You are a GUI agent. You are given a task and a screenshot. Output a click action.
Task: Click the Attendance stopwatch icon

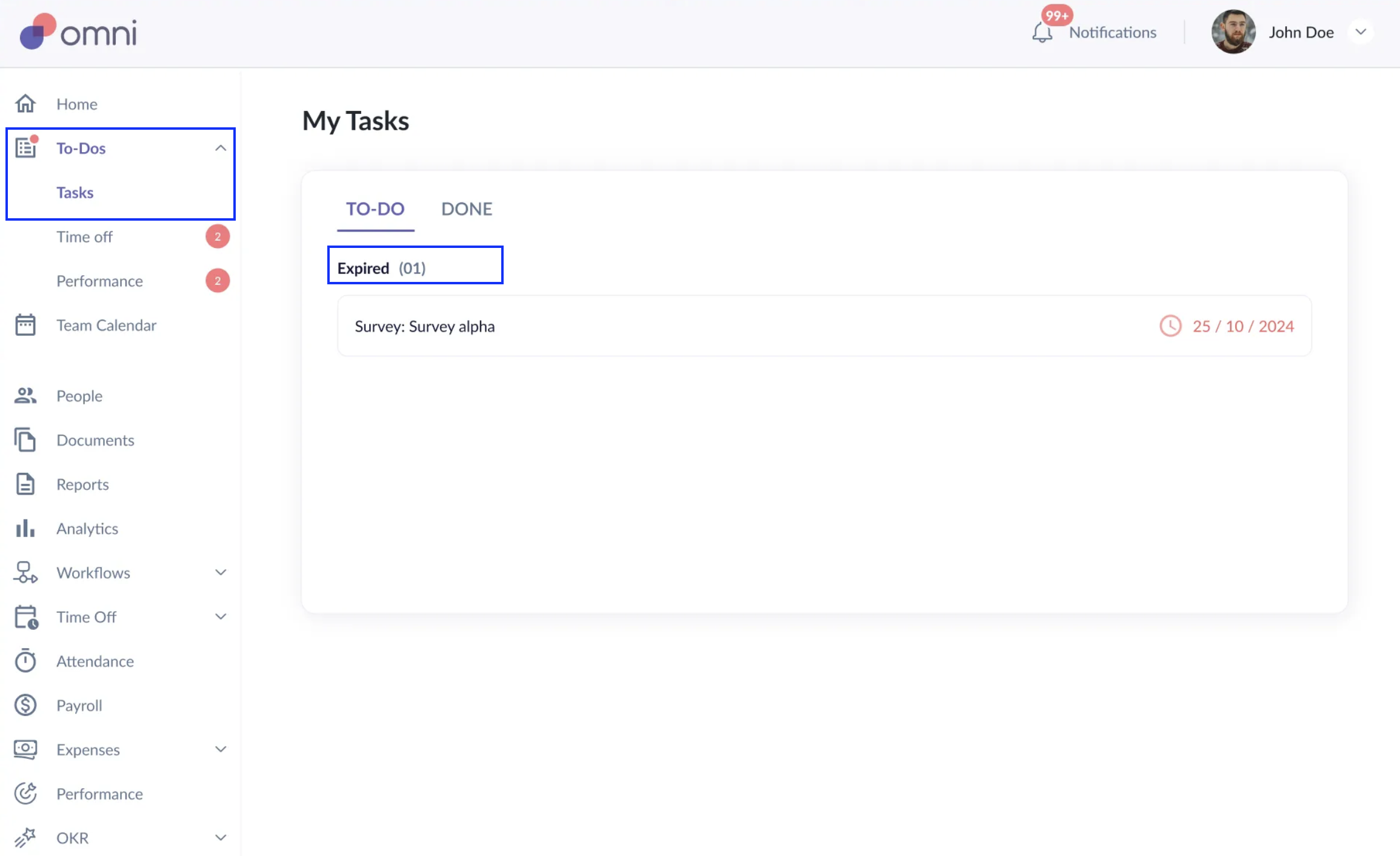pos(25,661)
